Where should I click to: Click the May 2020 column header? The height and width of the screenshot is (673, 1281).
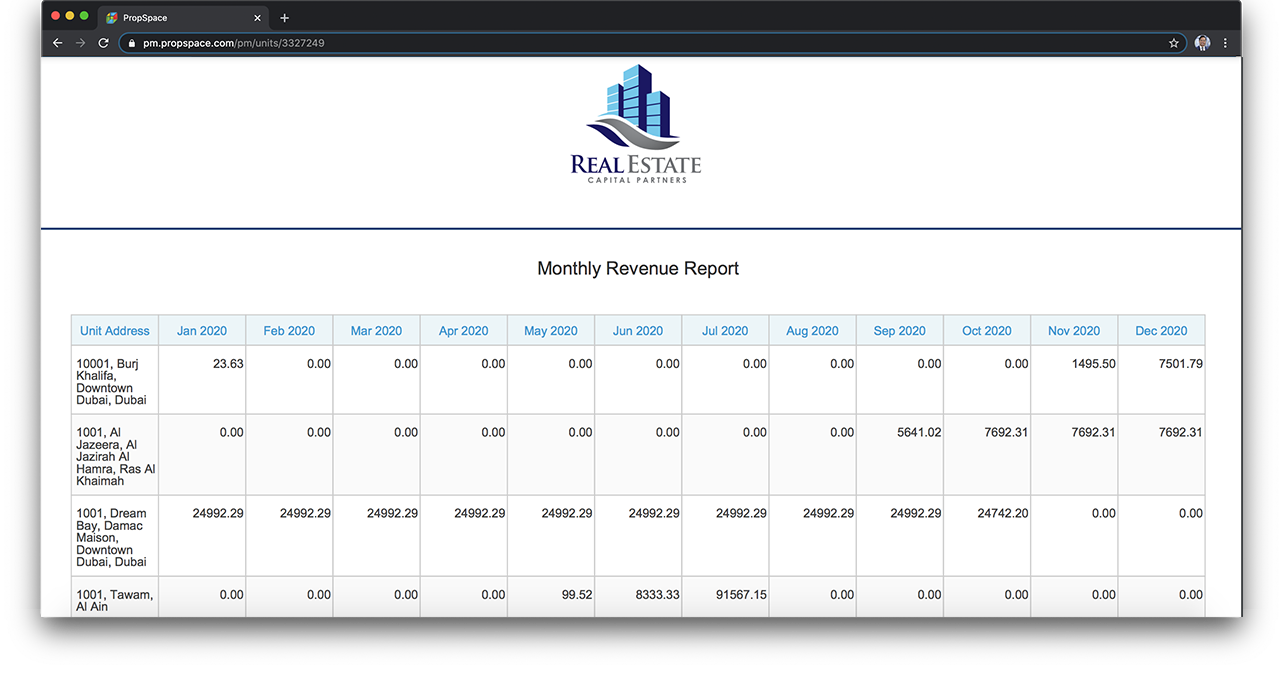[551, 331]
